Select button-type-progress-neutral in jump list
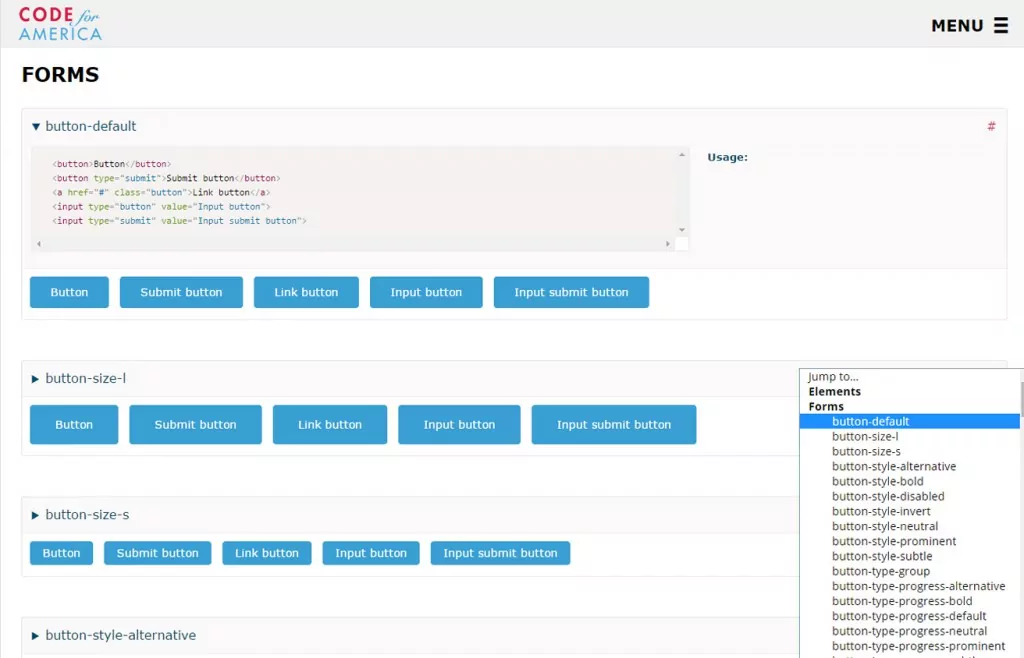 (x=909, y=632)
